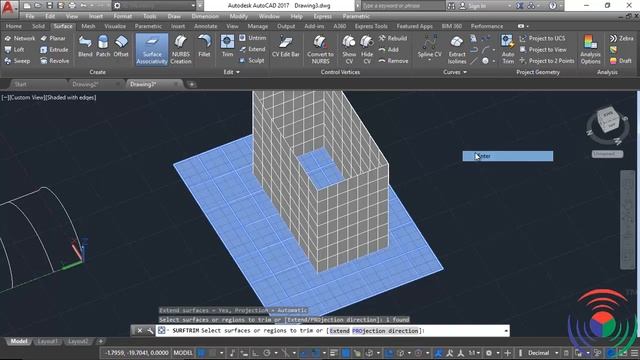Switch to the Home ribbon tab

14,26
